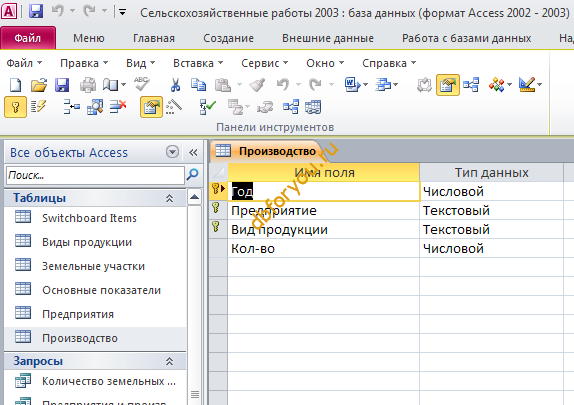The width and height of the screenshot is (574, 405).
Task: Click the Build wand icon
Action: tap(174, 107)
